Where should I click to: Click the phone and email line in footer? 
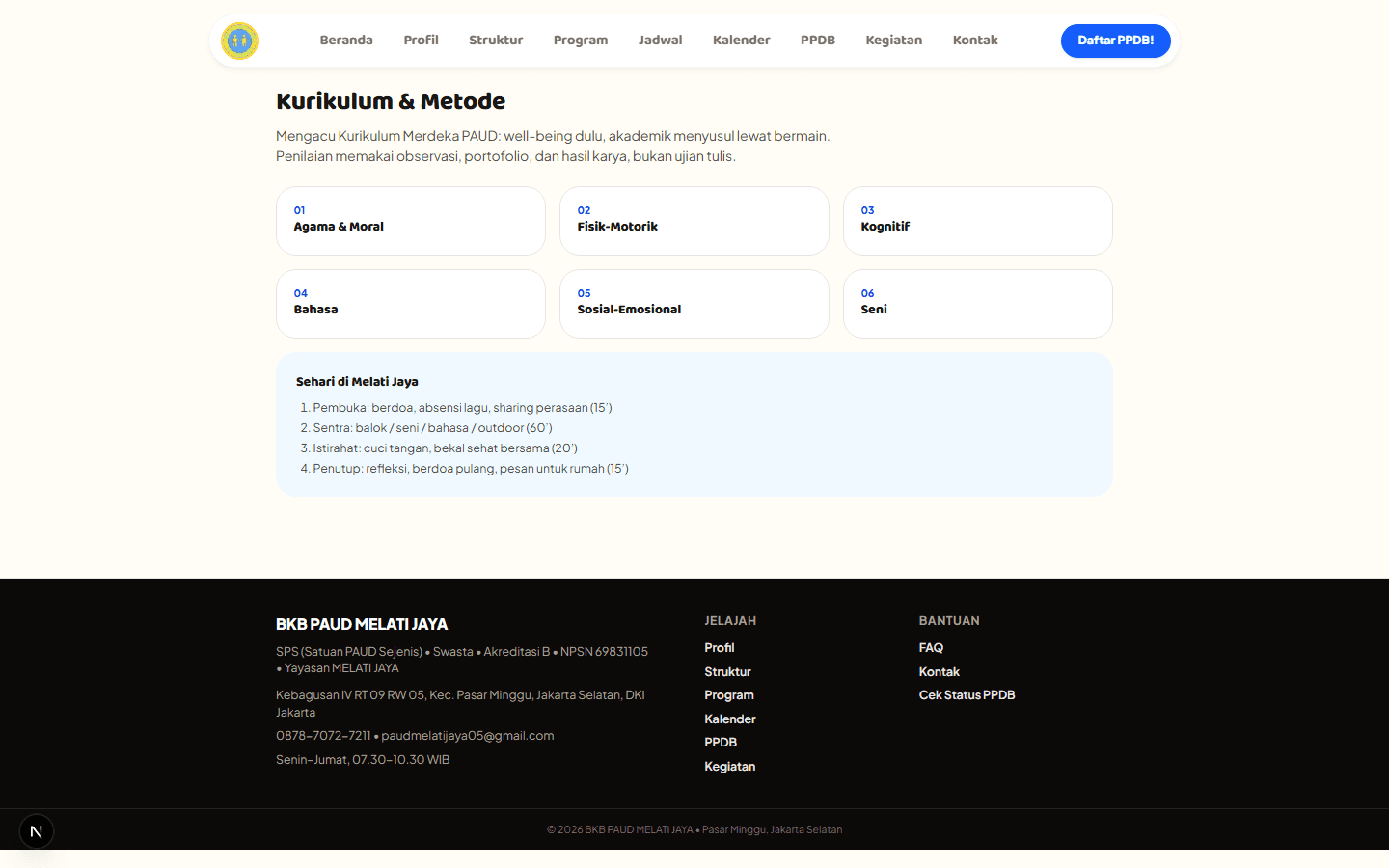415,736
